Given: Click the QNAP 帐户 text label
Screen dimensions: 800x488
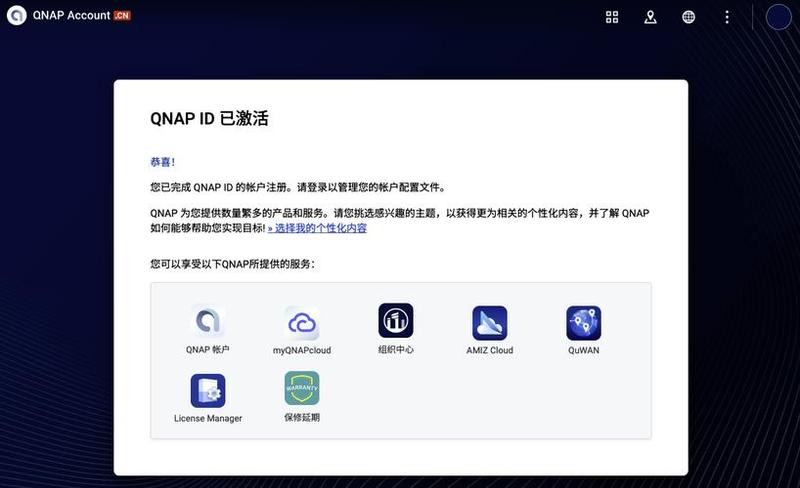Looking at the screenshot, I should coord(208,350).
